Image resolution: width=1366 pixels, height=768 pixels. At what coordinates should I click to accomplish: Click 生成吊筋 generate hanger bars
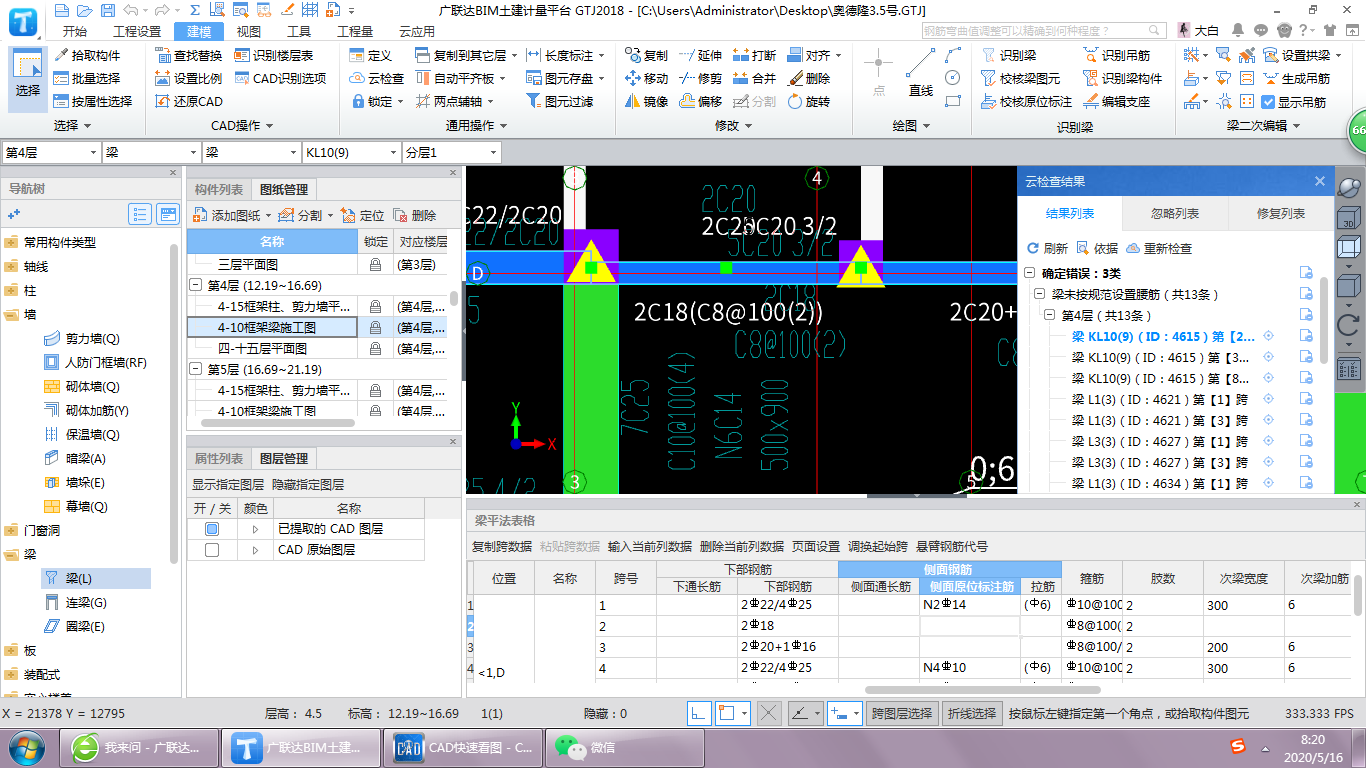pyautogui.click(x=1296, y=78)
